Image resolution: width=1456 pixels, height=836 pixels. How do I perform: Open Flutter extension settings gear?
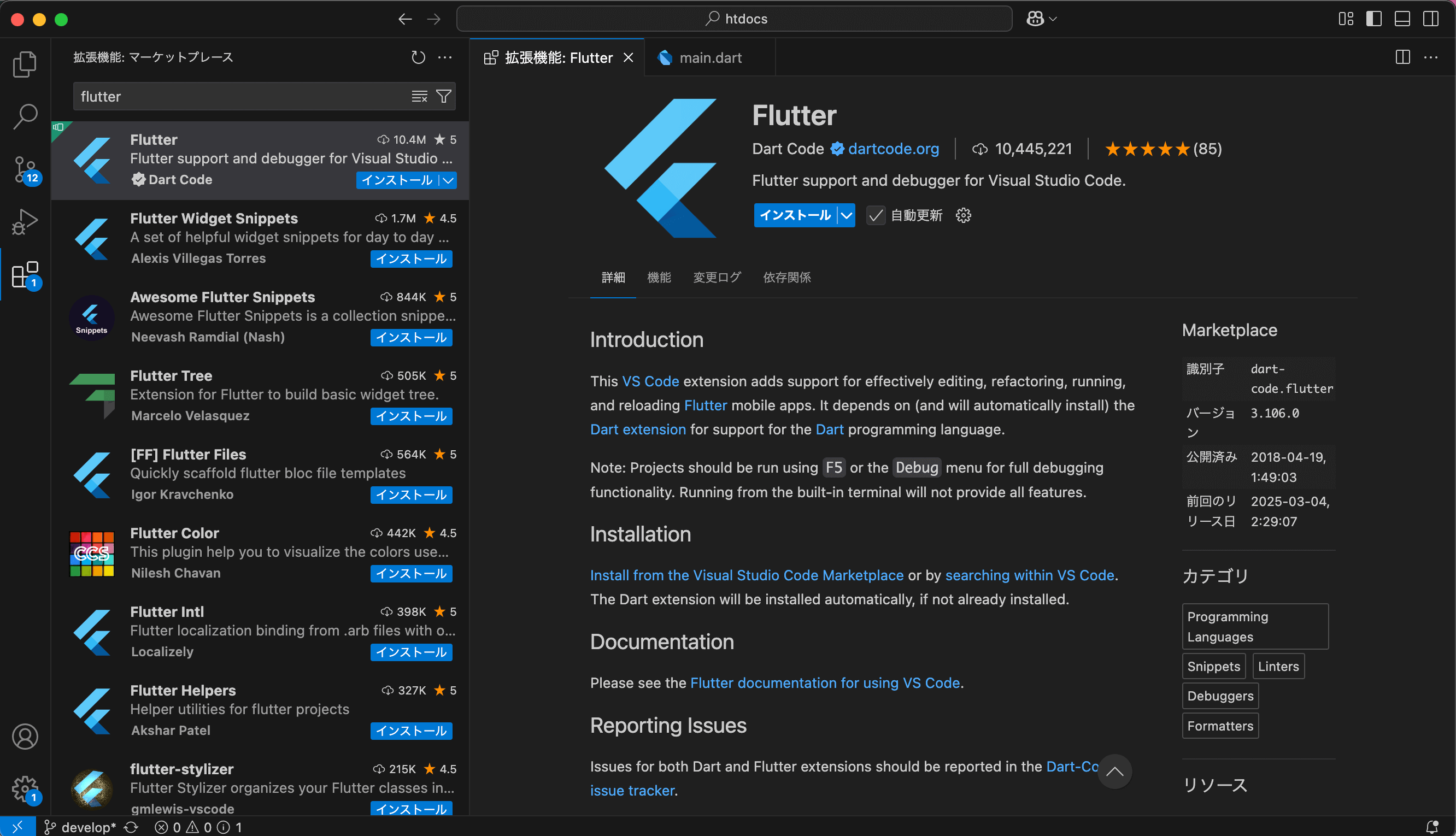964,215
